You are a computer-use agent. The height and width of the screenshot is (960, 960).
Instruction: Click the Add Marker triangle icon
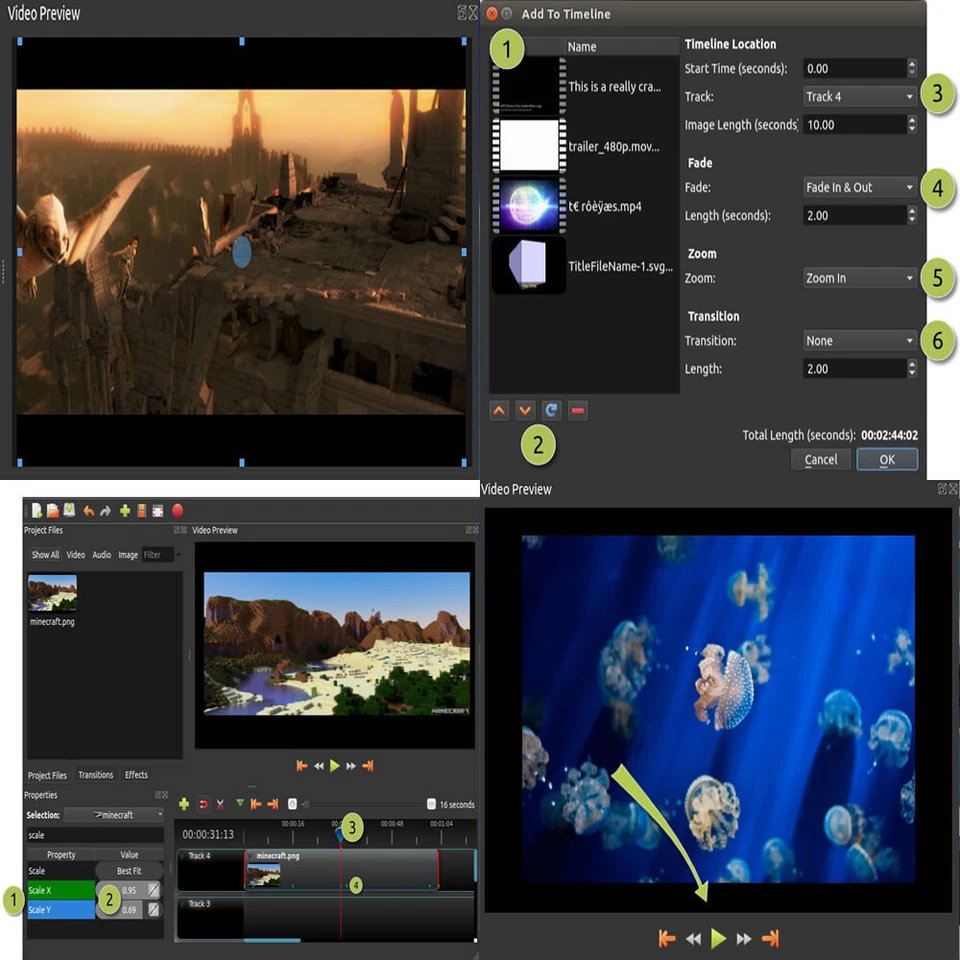point(239,804)
